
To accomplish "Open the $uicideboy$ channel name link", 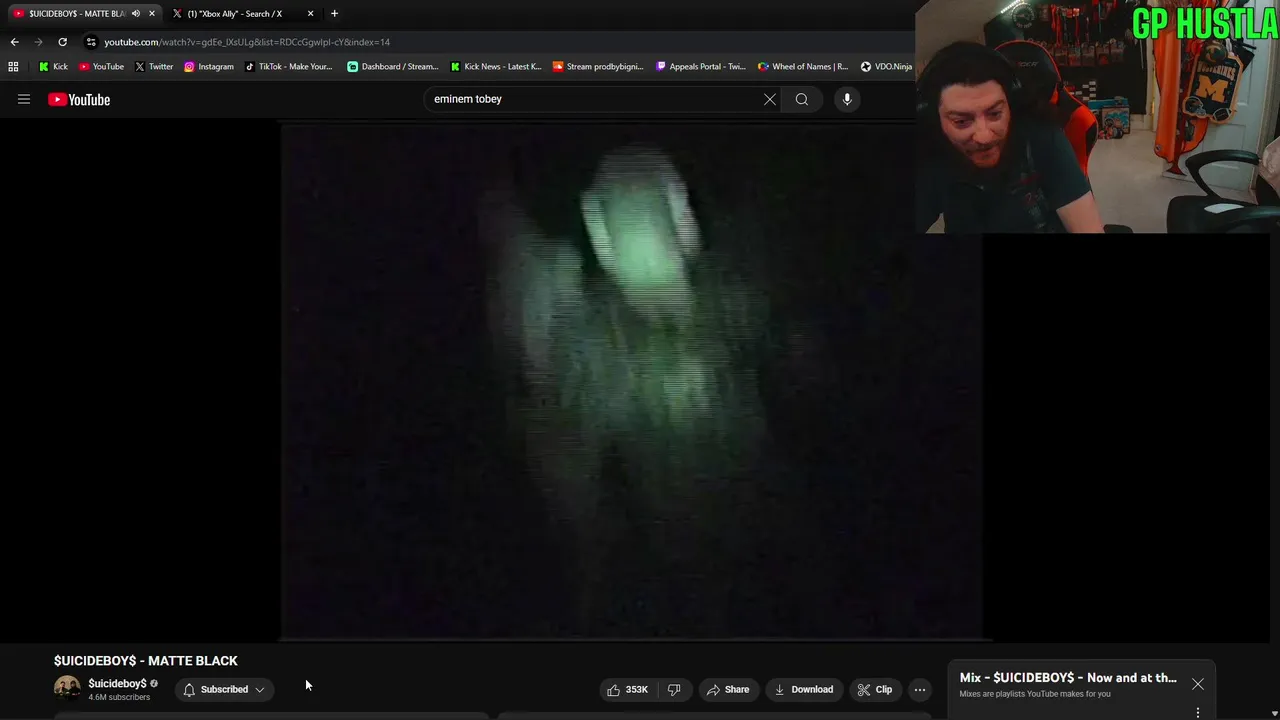I will [117, 684].
